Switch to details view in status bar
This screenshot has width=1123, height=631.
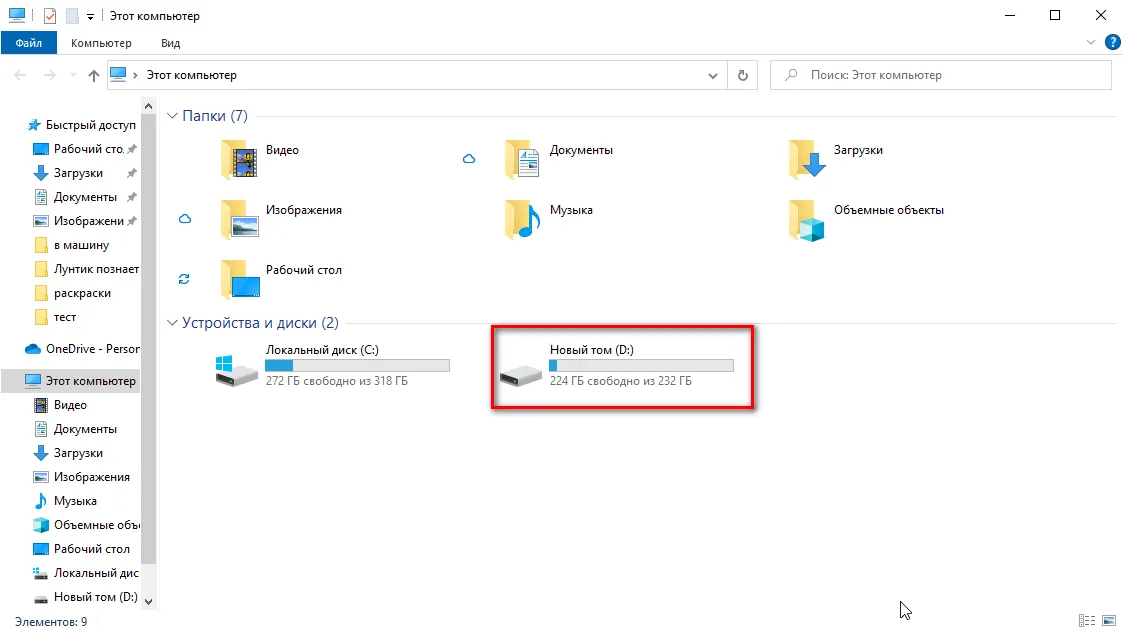1086,621
